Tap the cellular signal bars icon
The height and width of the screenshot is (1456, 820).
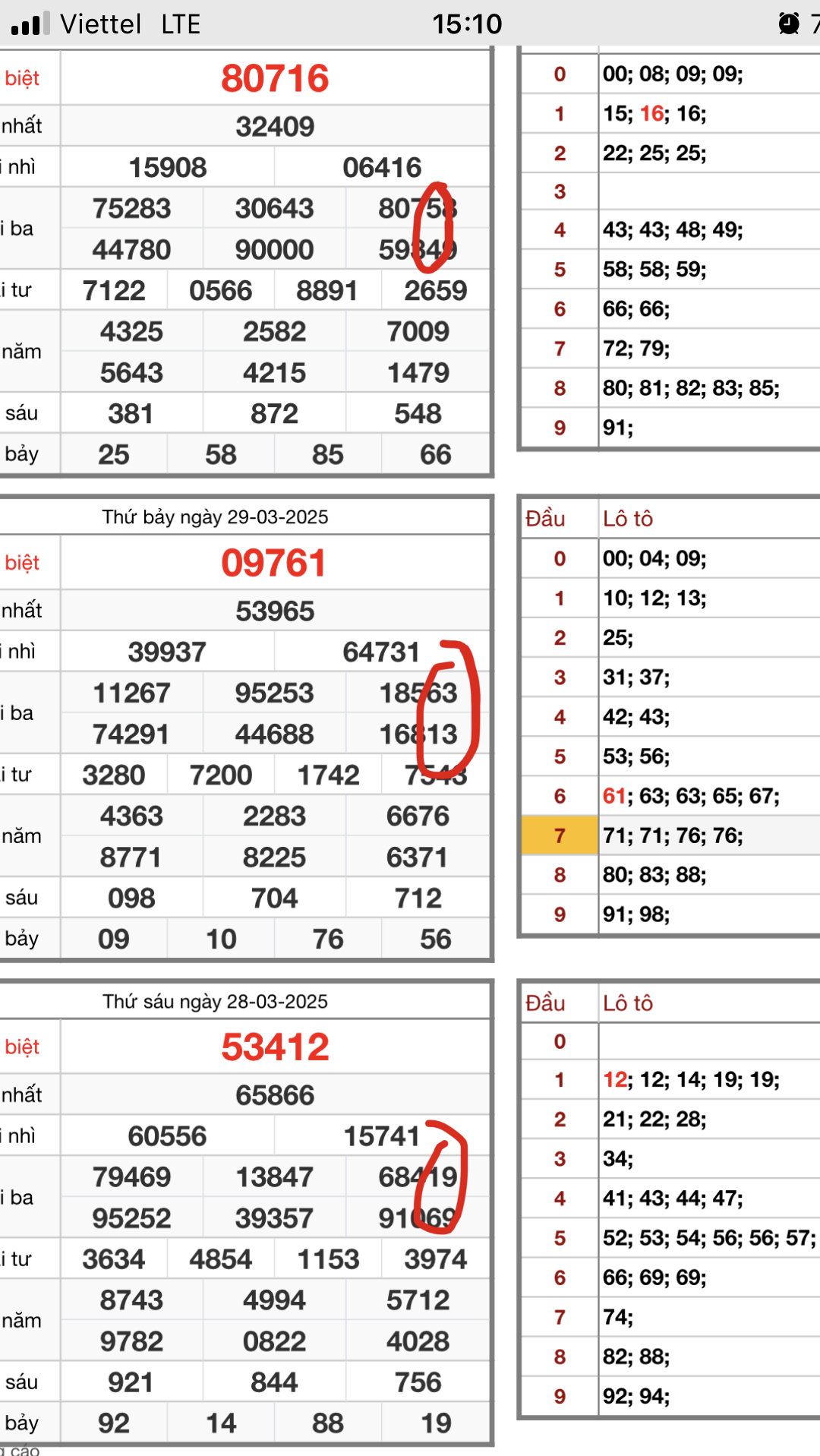click(30, 24)
